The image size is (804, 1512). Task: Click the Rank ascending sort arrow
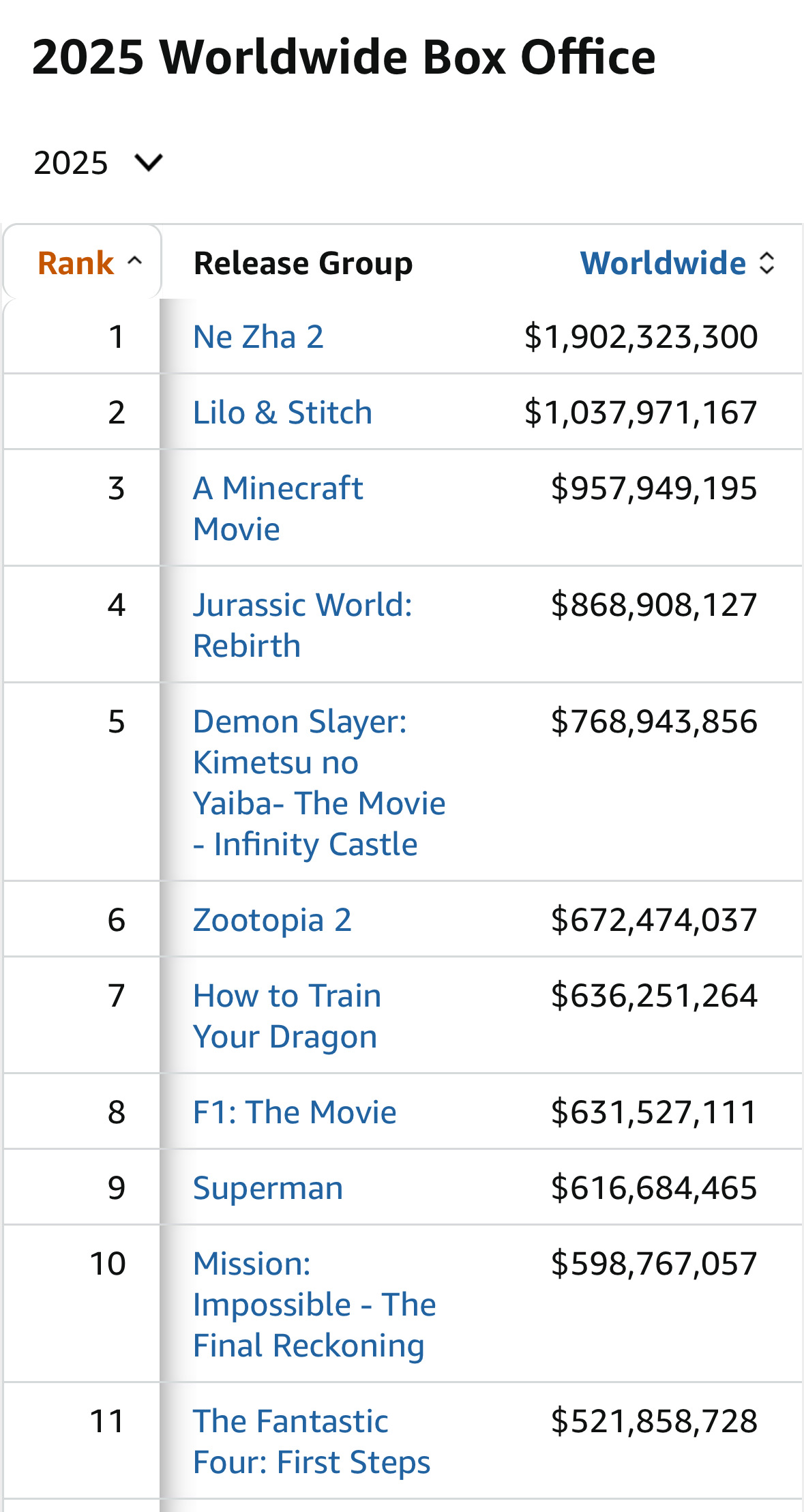[x=135, y=261]
